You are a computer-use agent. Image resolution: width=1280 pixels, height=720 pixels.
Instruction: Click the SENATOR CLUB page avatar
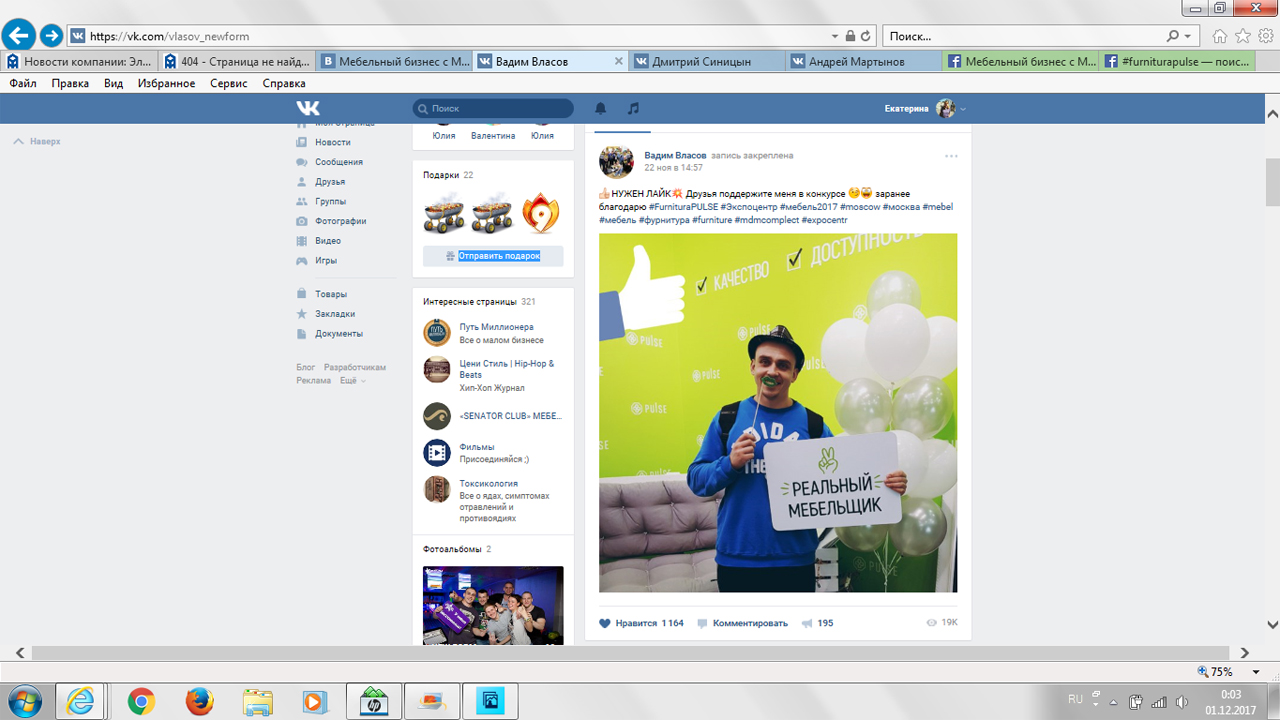[437, 416]
